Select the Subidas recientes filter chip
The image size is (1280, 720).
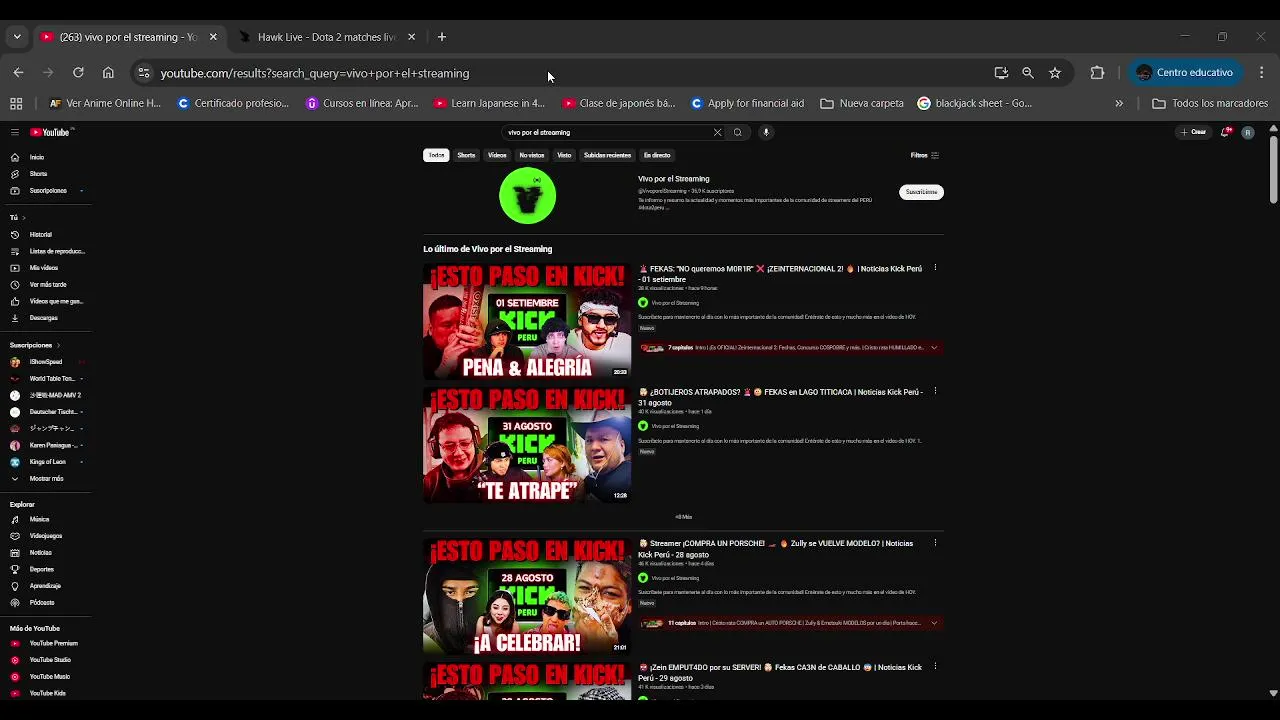coord(607,155)
